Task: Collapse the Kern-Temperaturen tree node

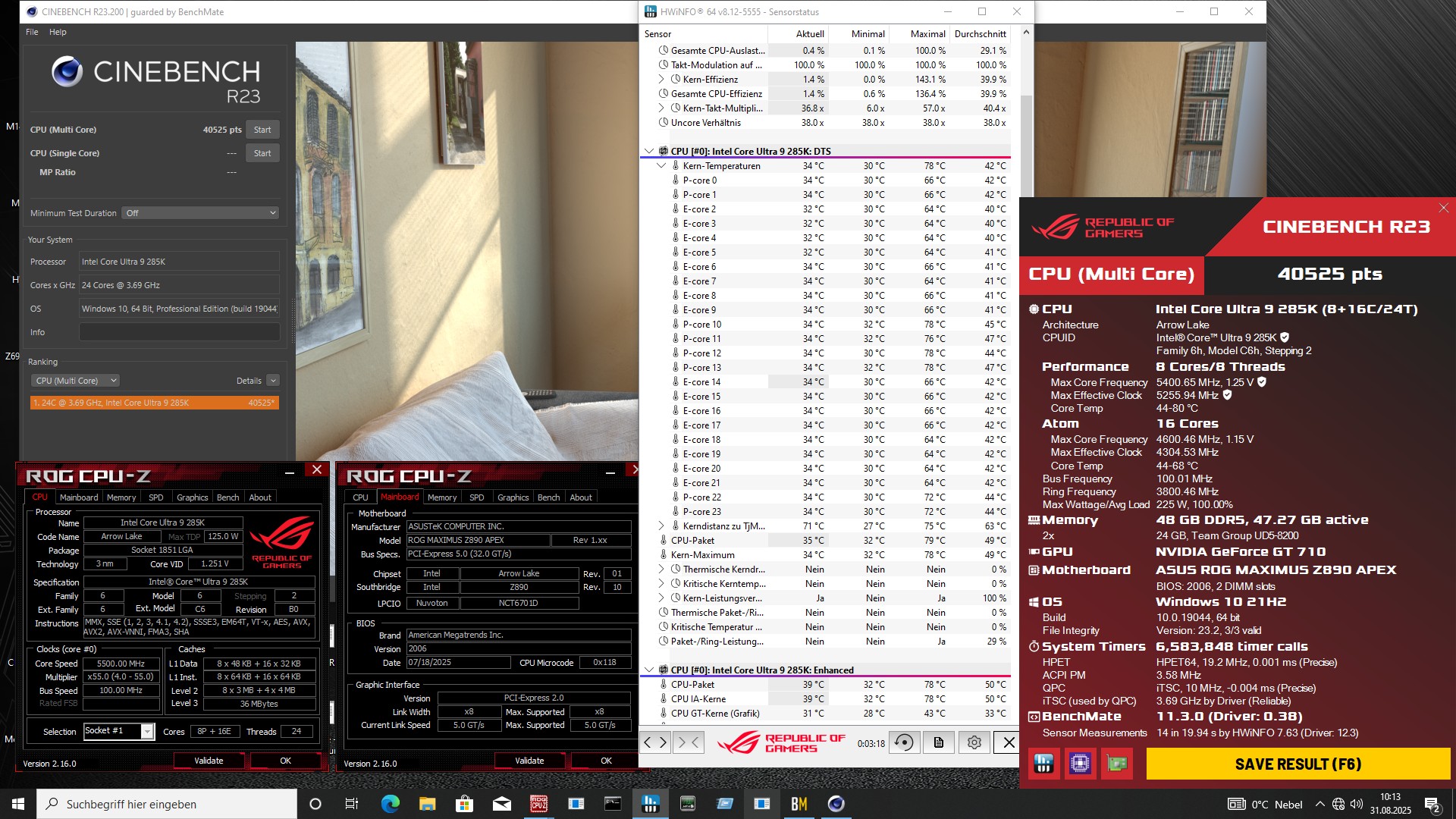Action: pyautogui.click(x=661, y=166)
